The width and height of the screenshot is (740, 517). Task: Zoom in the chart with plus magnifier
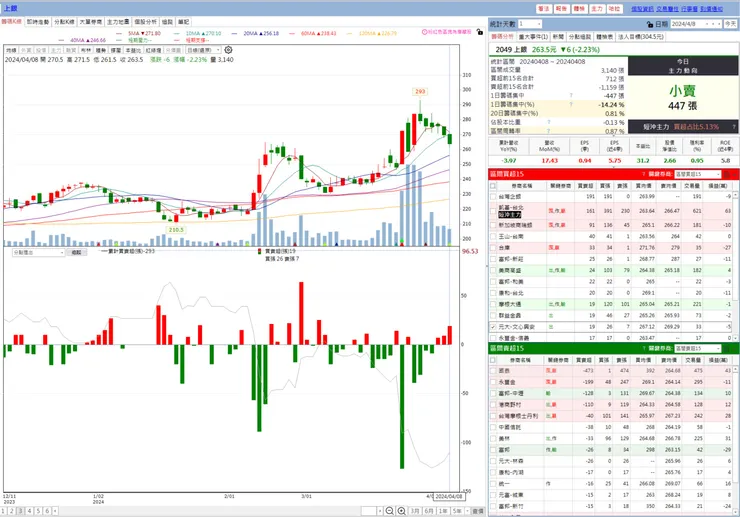coord(401,511)
